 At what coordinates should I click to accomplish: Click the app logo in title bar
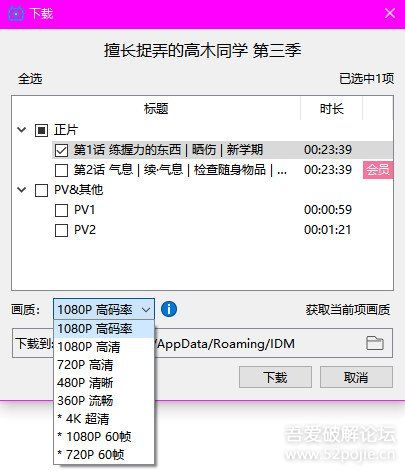(x=16, y=13)
